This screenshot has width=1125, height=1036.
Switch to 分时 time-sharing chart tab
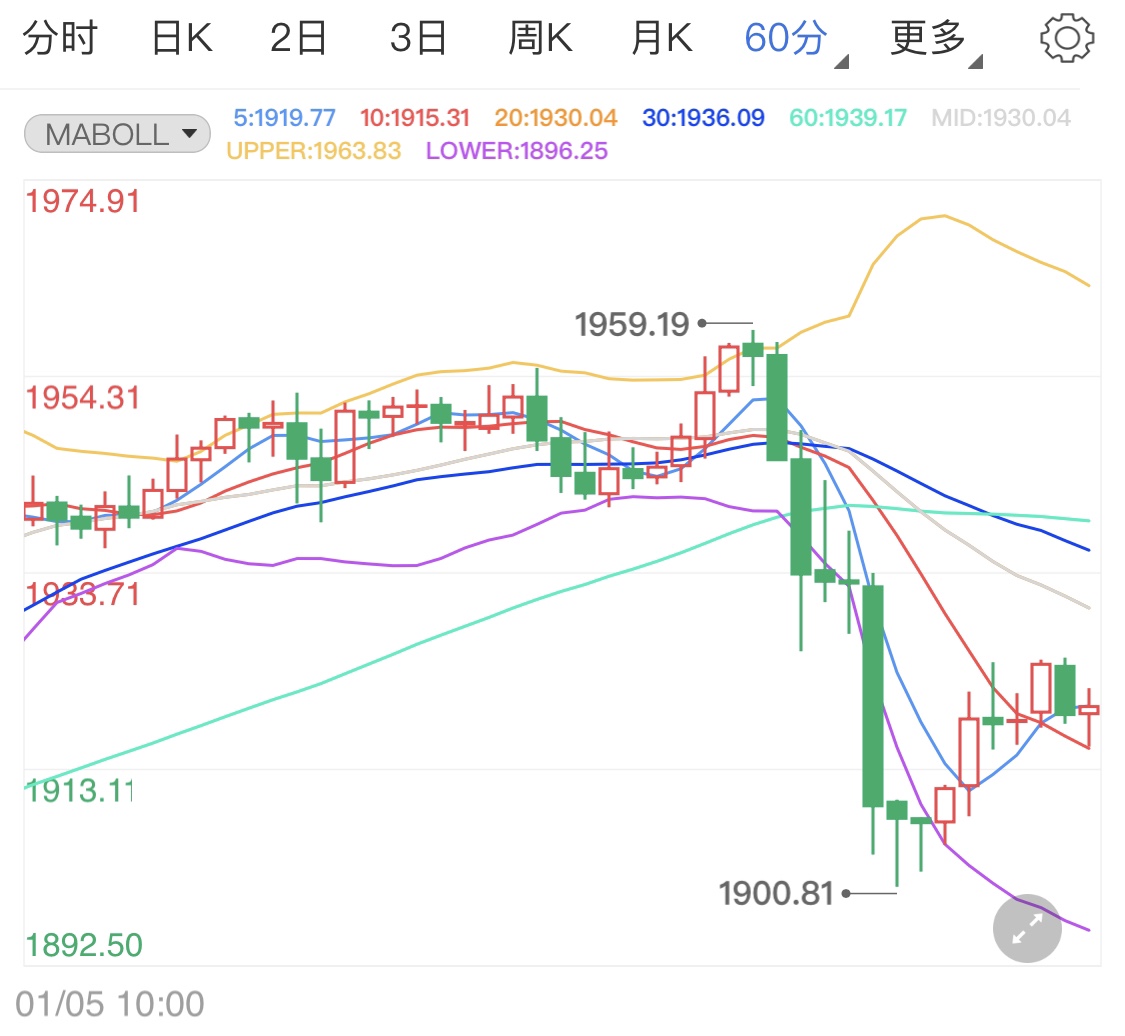tap(60, 38)
